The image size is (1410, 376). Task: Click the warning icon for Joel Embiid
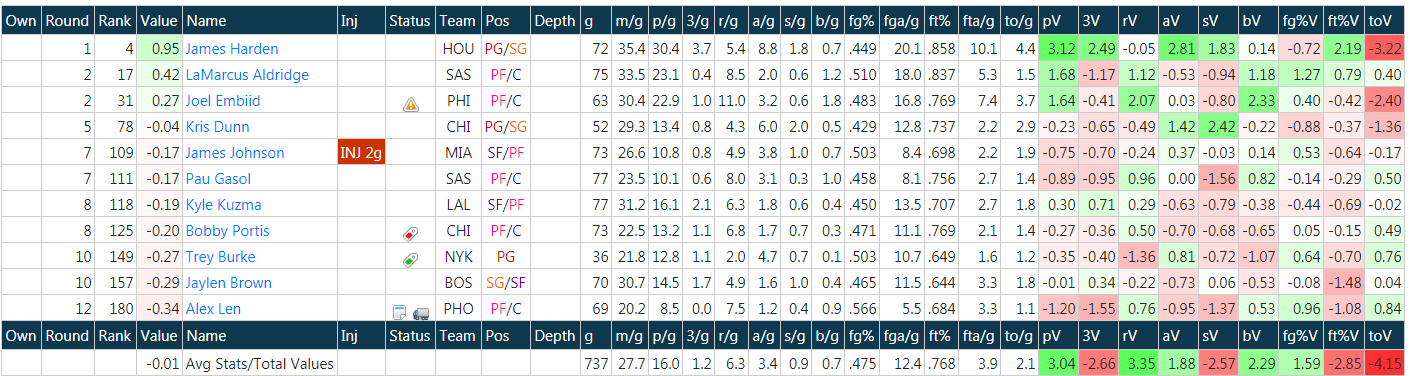(x=410, y=102)
